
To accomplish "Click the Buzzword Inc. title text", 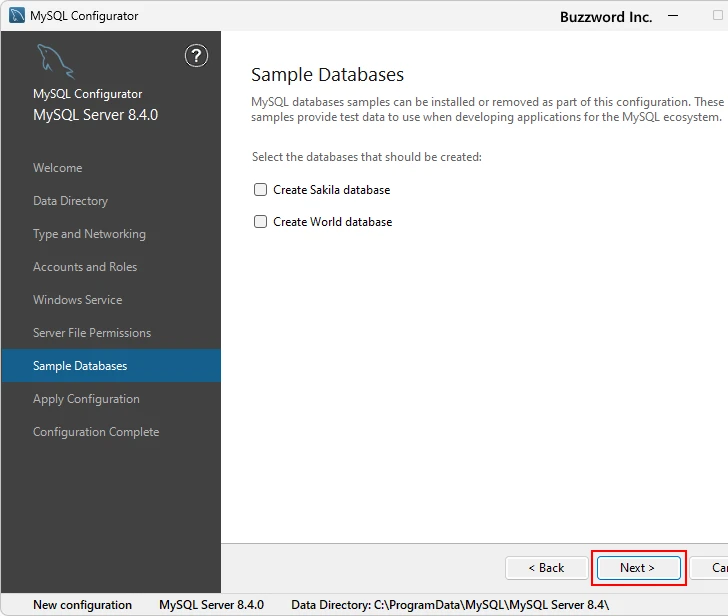I will point(606,17).
